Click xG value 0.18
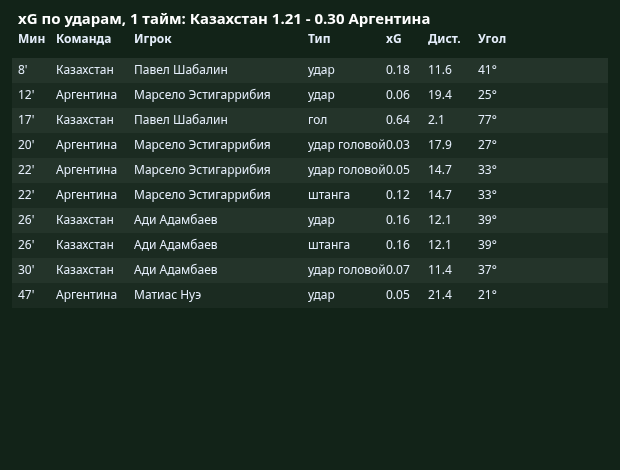 click(x=398, y=70)
